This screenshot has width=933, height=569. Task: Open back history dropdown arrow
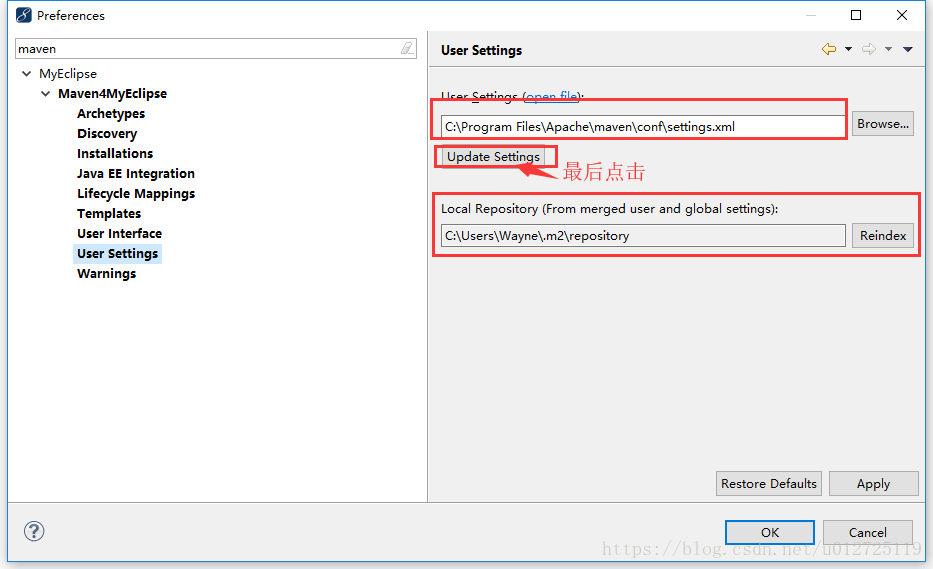(849, 49)
